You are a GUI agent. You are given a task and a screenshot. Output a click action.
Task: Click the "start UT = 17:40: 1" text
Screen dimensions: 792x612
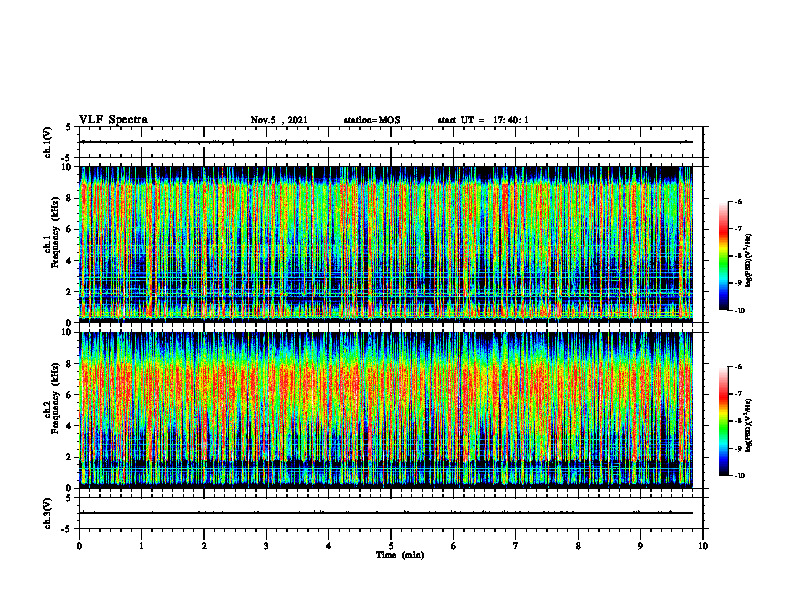483,120
